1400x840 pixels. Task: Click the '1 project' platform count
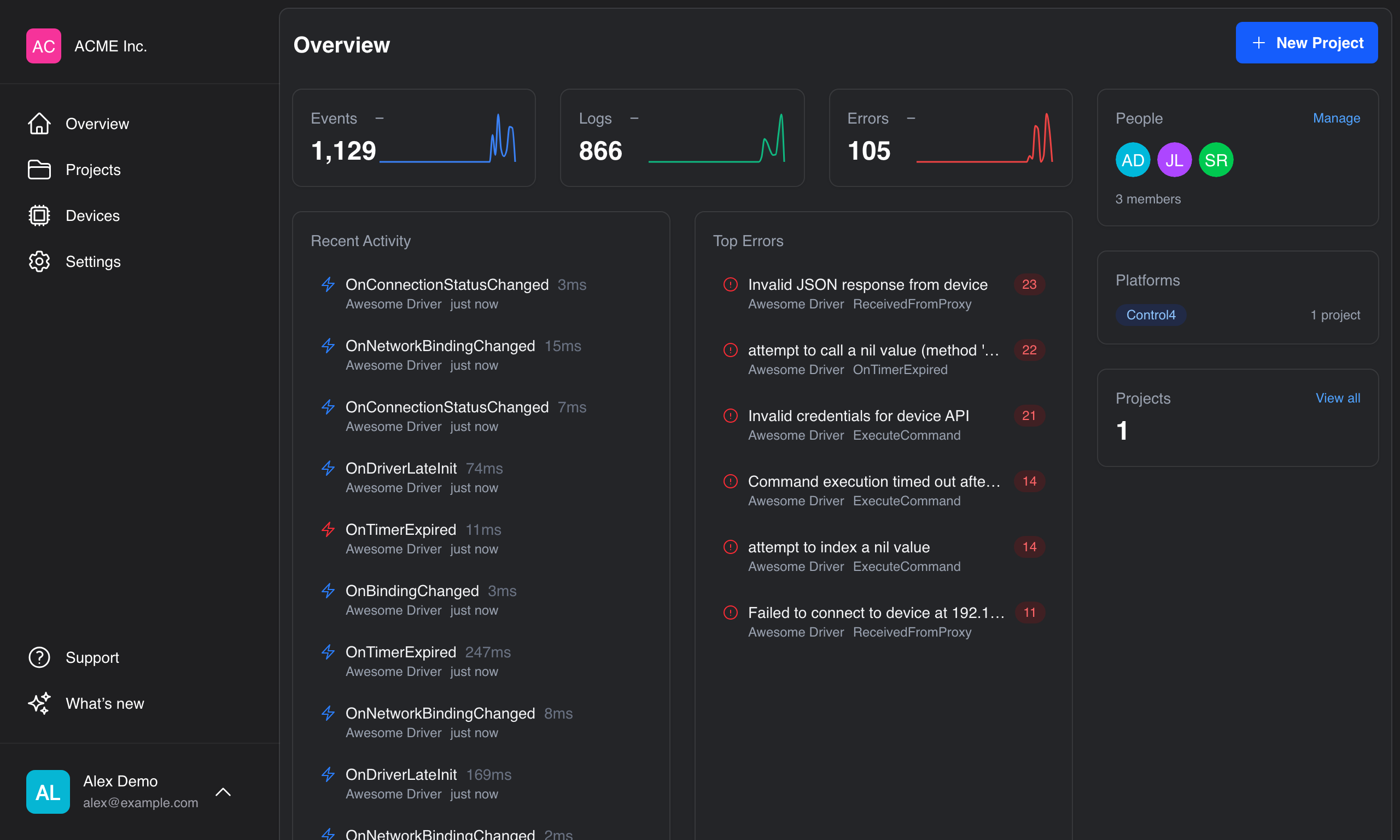tap(1335, 314)
